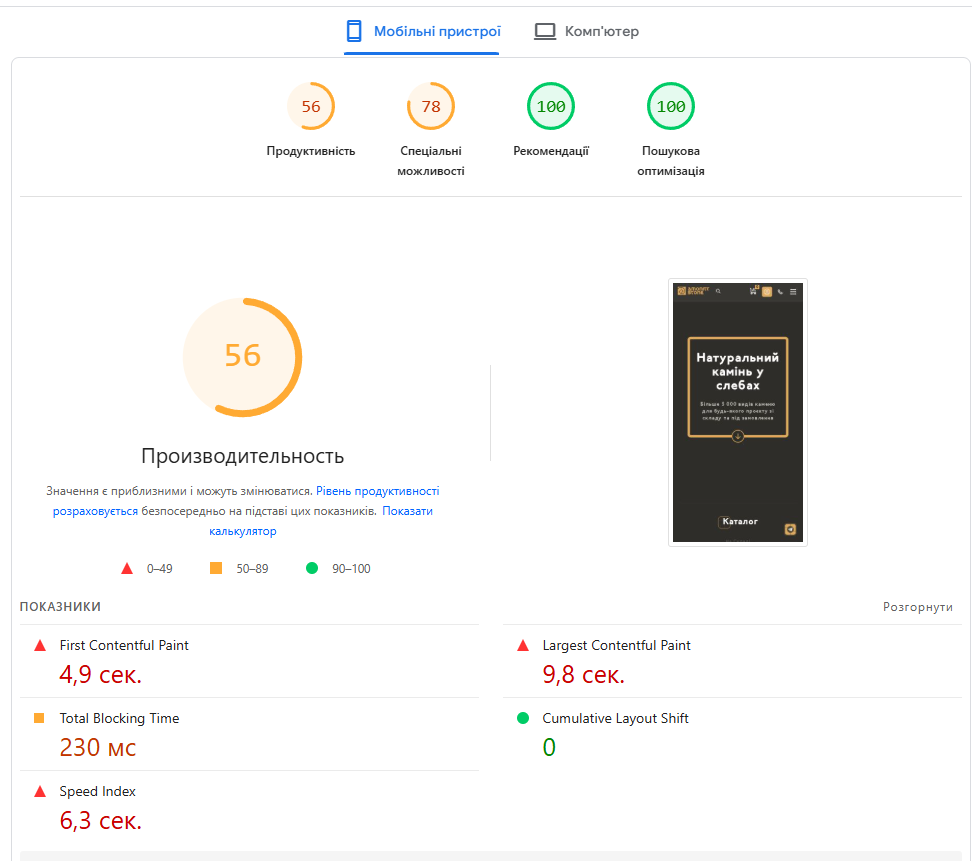Screen dimensions: 972x861
Task: Open the Пошукова оптимізація score gauge showing 100
Action: pyautogui.click(x=671, y=106)
